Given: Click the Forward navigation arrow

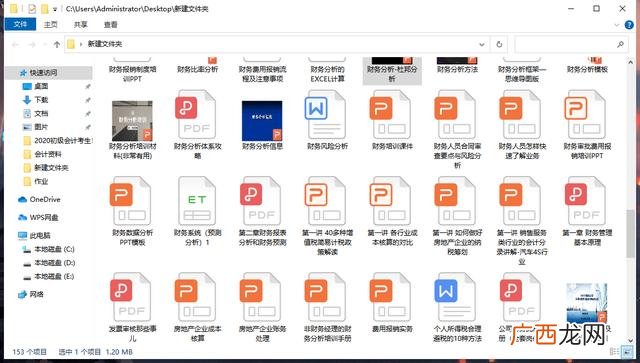Looking at the screenshot, I should coord(32,44).
